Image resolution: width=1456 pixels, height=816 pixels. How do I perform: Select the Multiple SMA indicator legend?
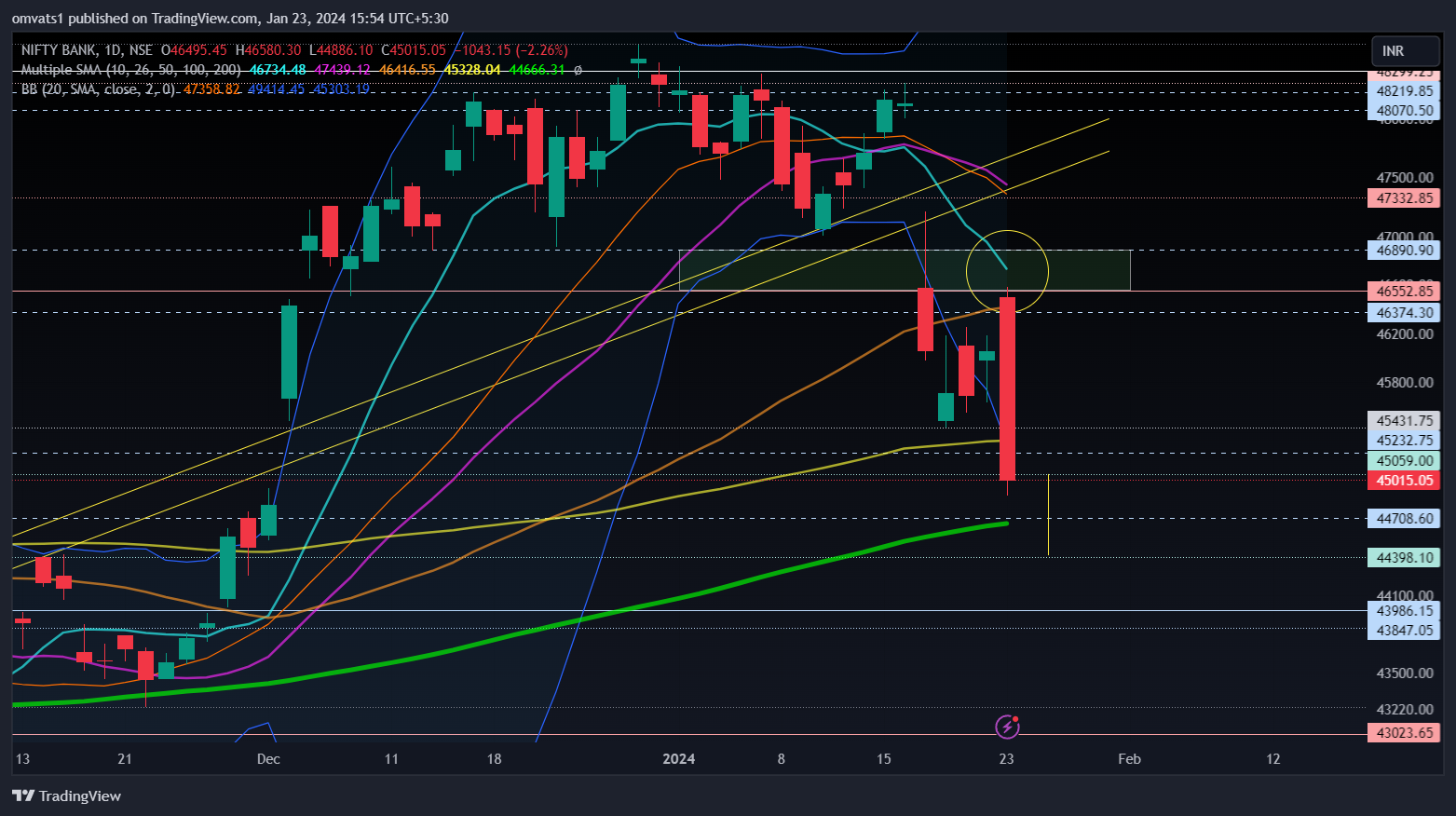[130, 70]
